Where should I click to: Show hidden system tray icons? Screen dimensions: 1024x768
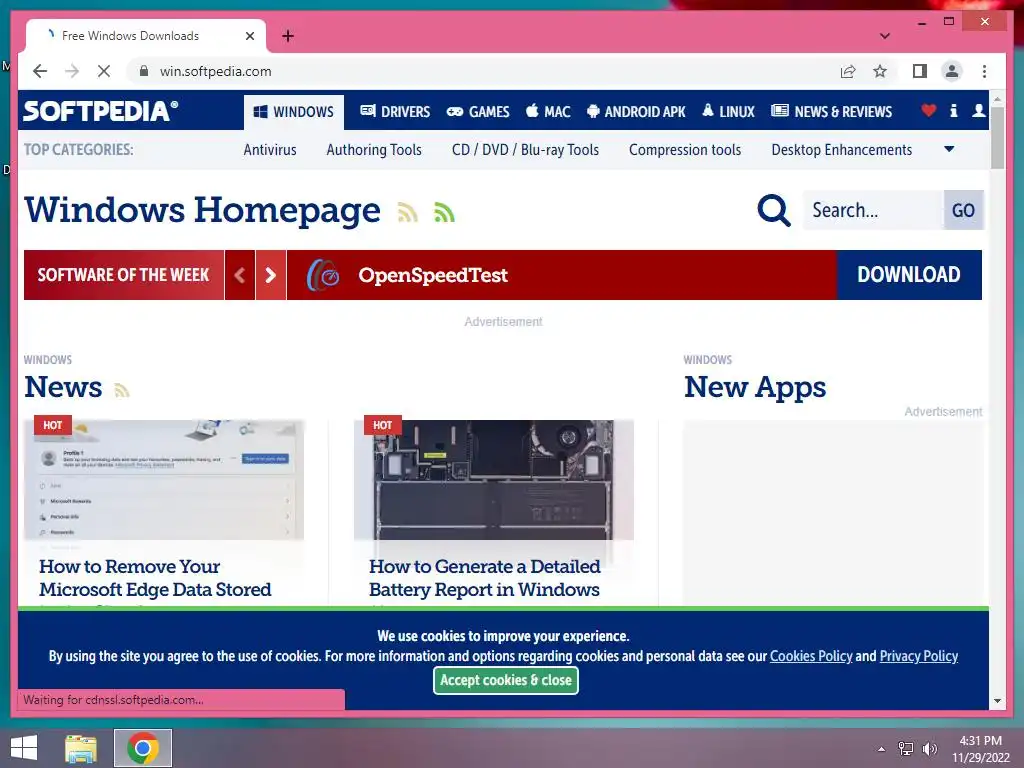(882, 748)
